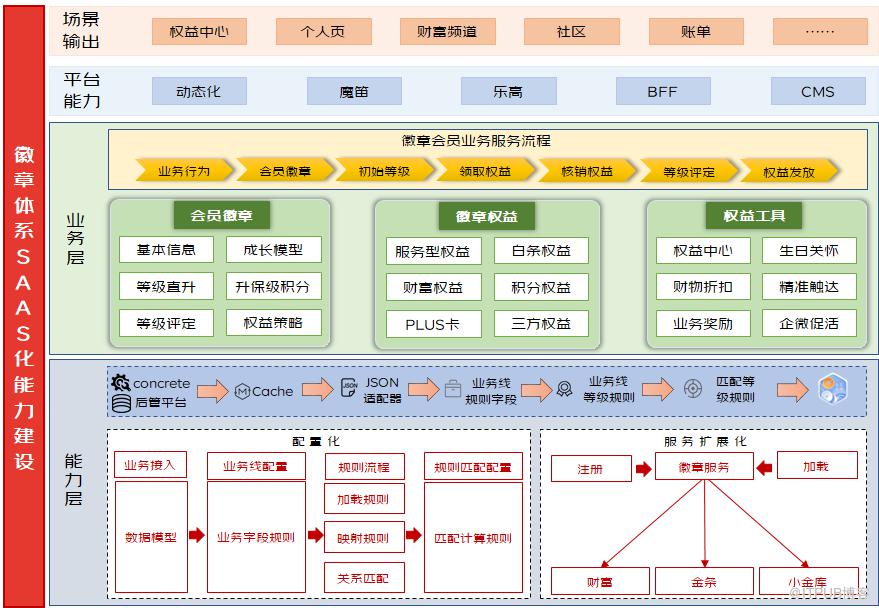The height and width of the screenshot is (608, 879).
Task: Click the 注册 box
Action: click(591, 468)
